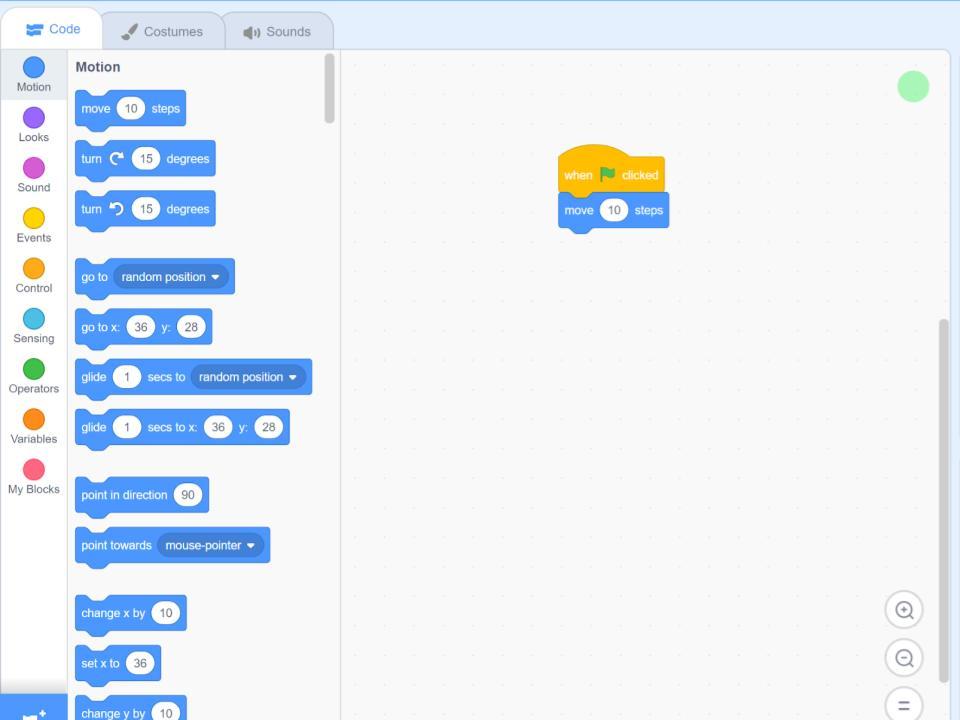The height and width of the screenshot is (720, 960).
Task: Reset workspace zoom with the equals button
Action: click(x=904, y=705)
